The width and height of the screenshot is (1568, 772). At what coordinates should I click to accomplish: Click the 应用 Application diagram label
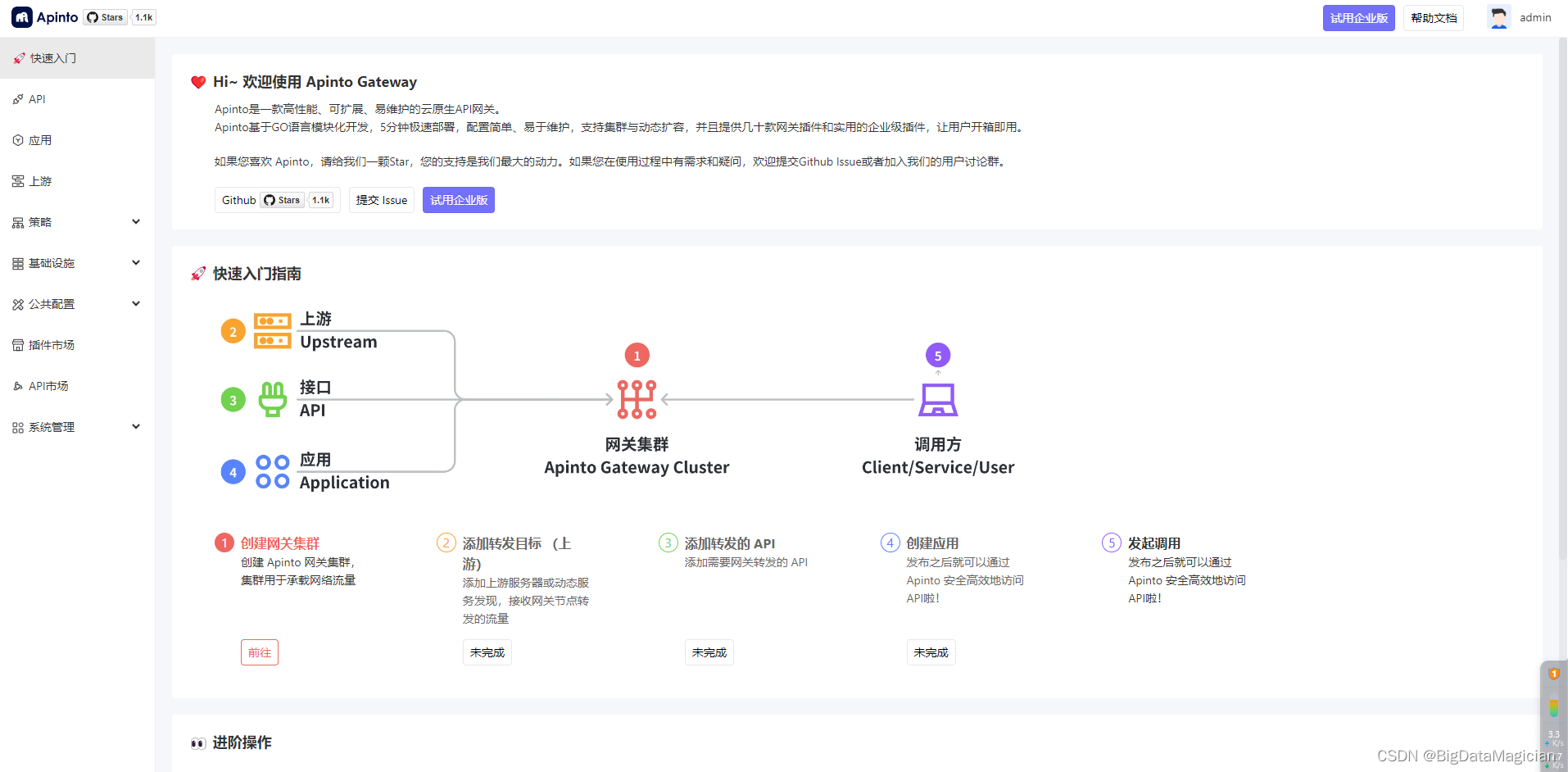[x=344, y=471]
